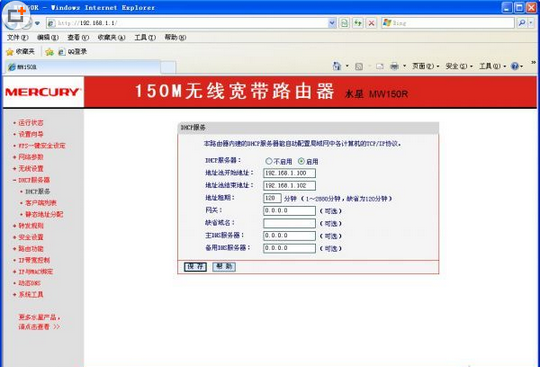Click the 主DNS服务器 input field
Image resolution: width=541 pixels, height=367 pixels.
[289, 236]
